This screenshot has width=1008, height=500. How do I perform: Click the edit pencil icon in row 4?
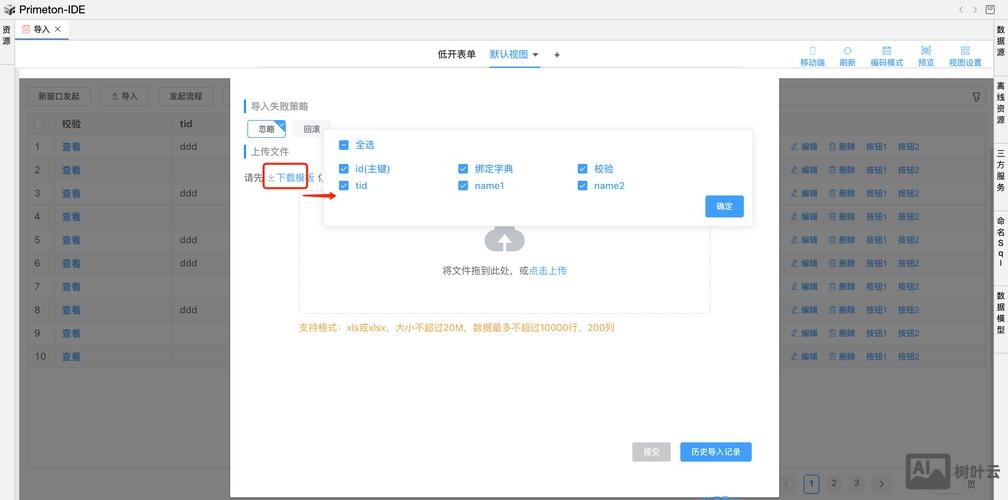tap(795, 217)
